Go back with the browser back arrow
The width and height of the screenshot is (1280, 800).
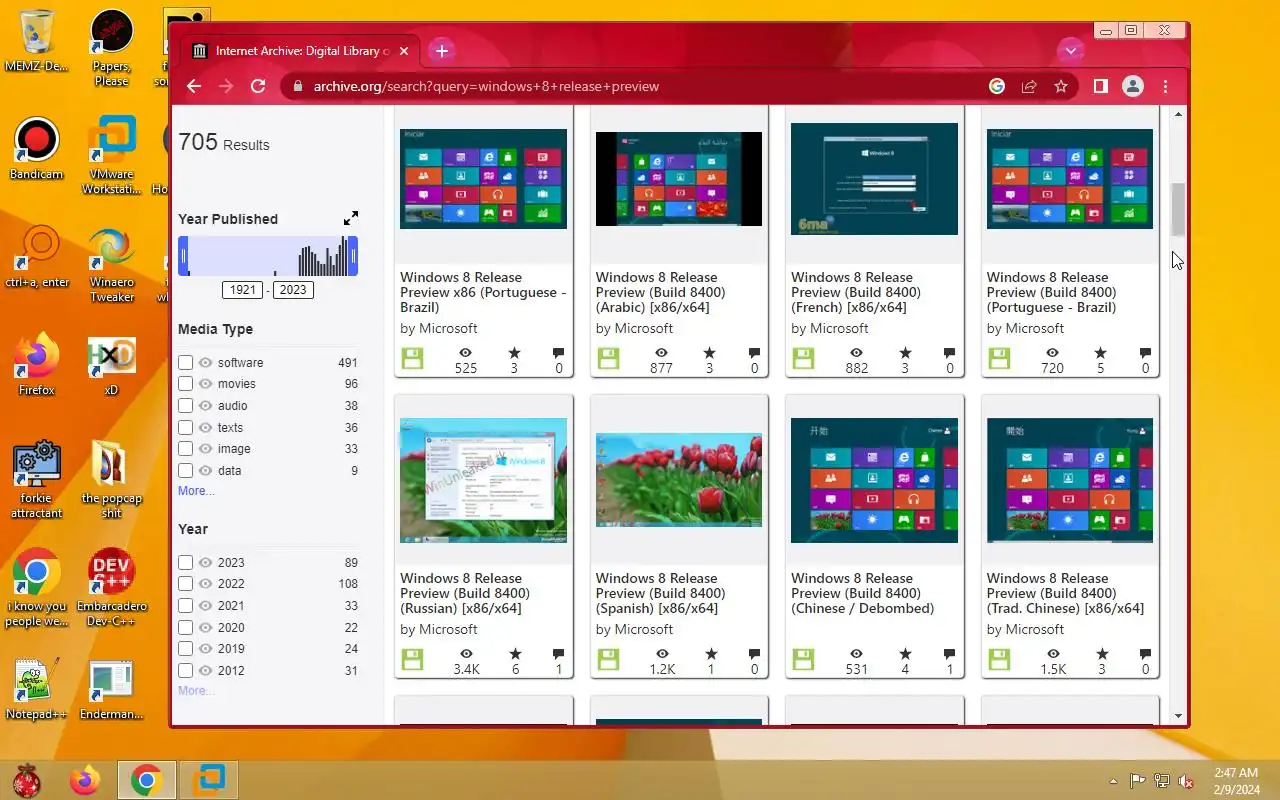[194, 87]
